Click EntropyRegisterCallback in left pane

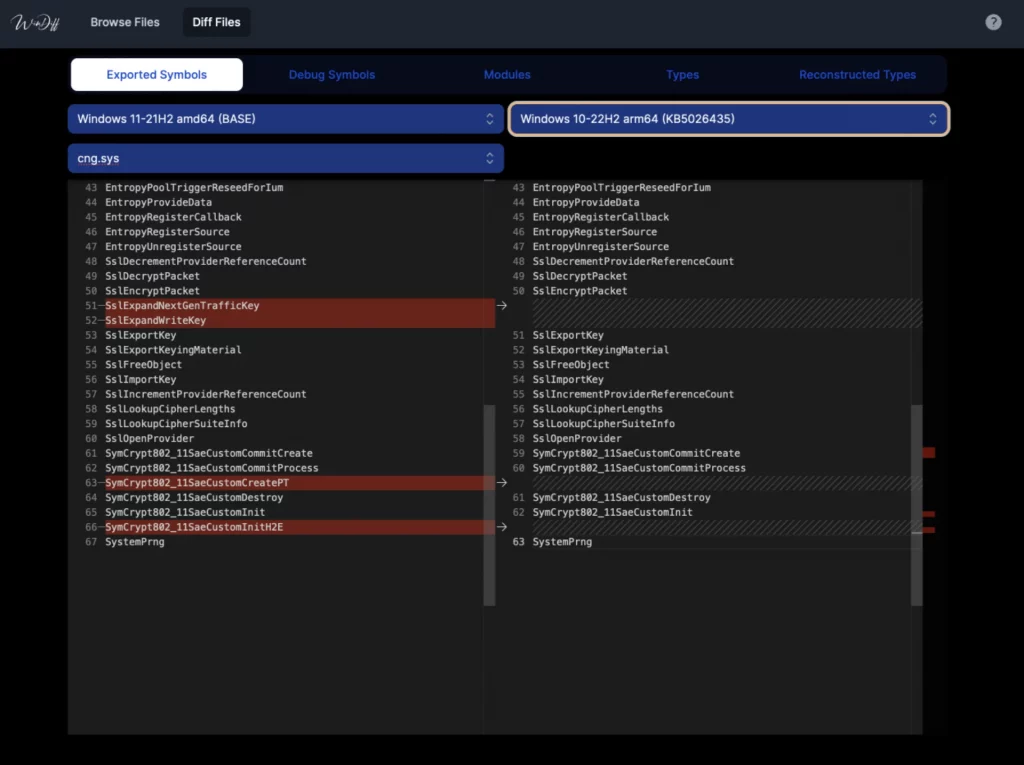click(x=173, y=217)
